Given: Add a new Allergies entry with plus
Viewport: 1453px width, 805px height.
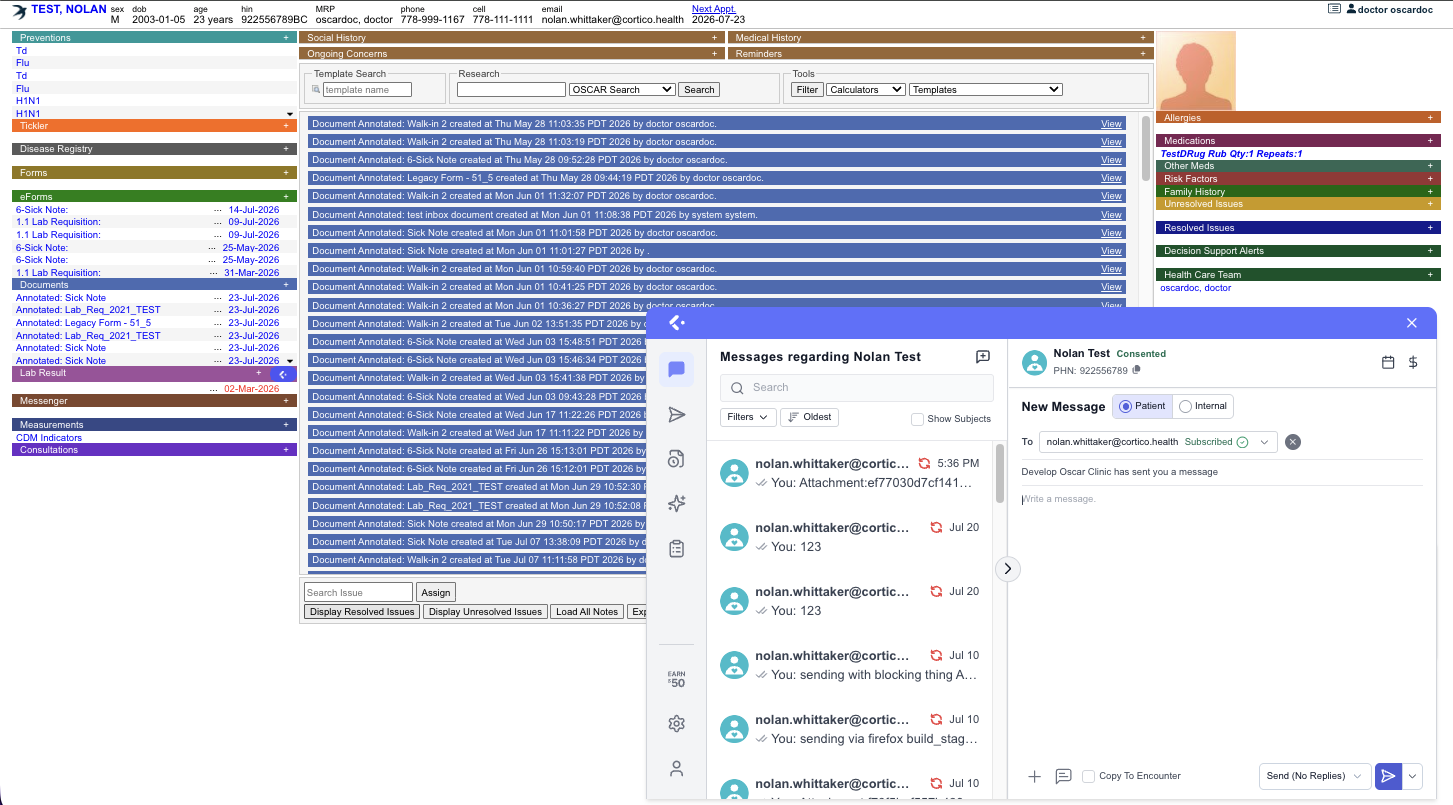Looking at the screenshot, I should 1430,118.
